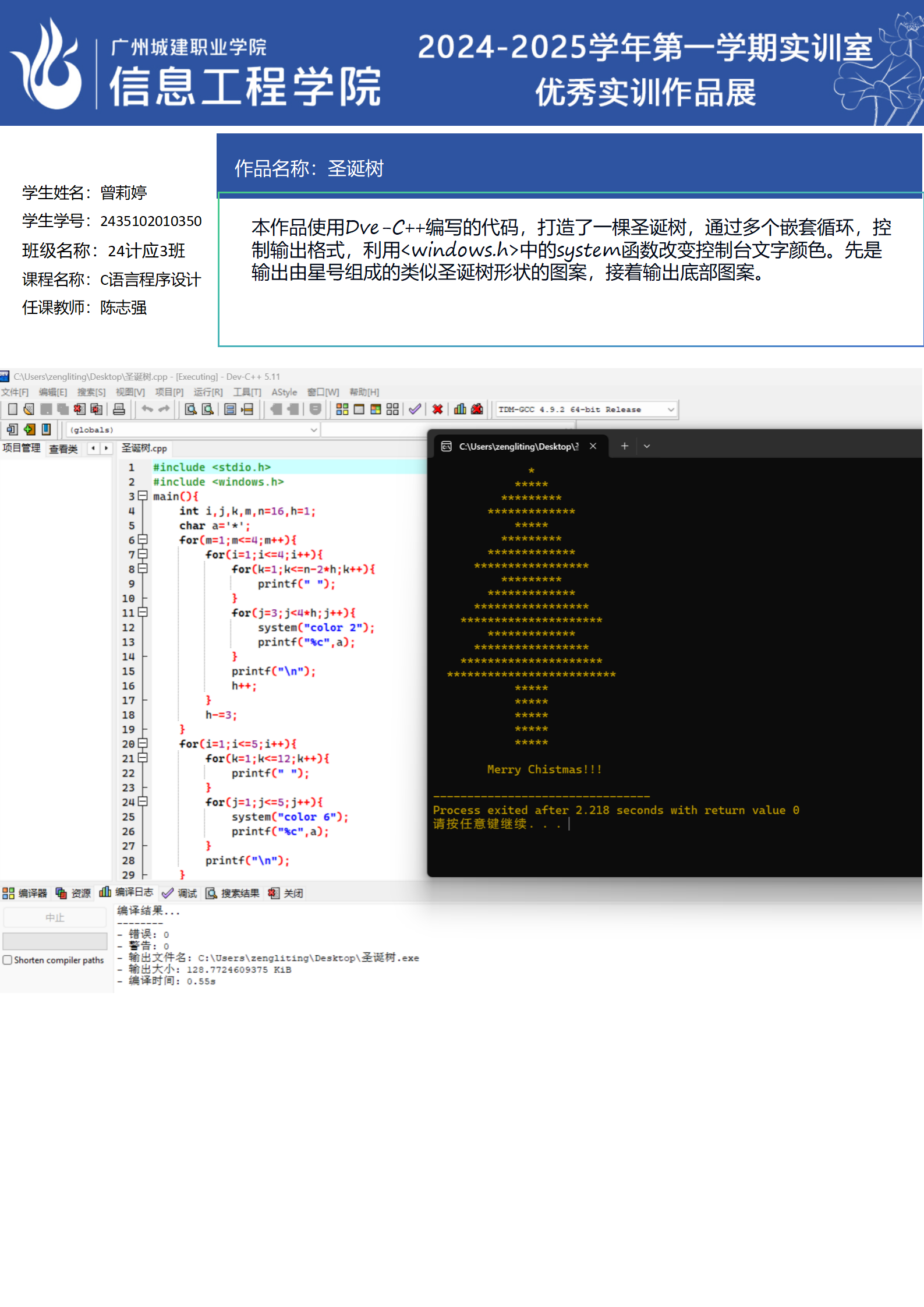Open new terminal tab with plus icon

[624, 446]
